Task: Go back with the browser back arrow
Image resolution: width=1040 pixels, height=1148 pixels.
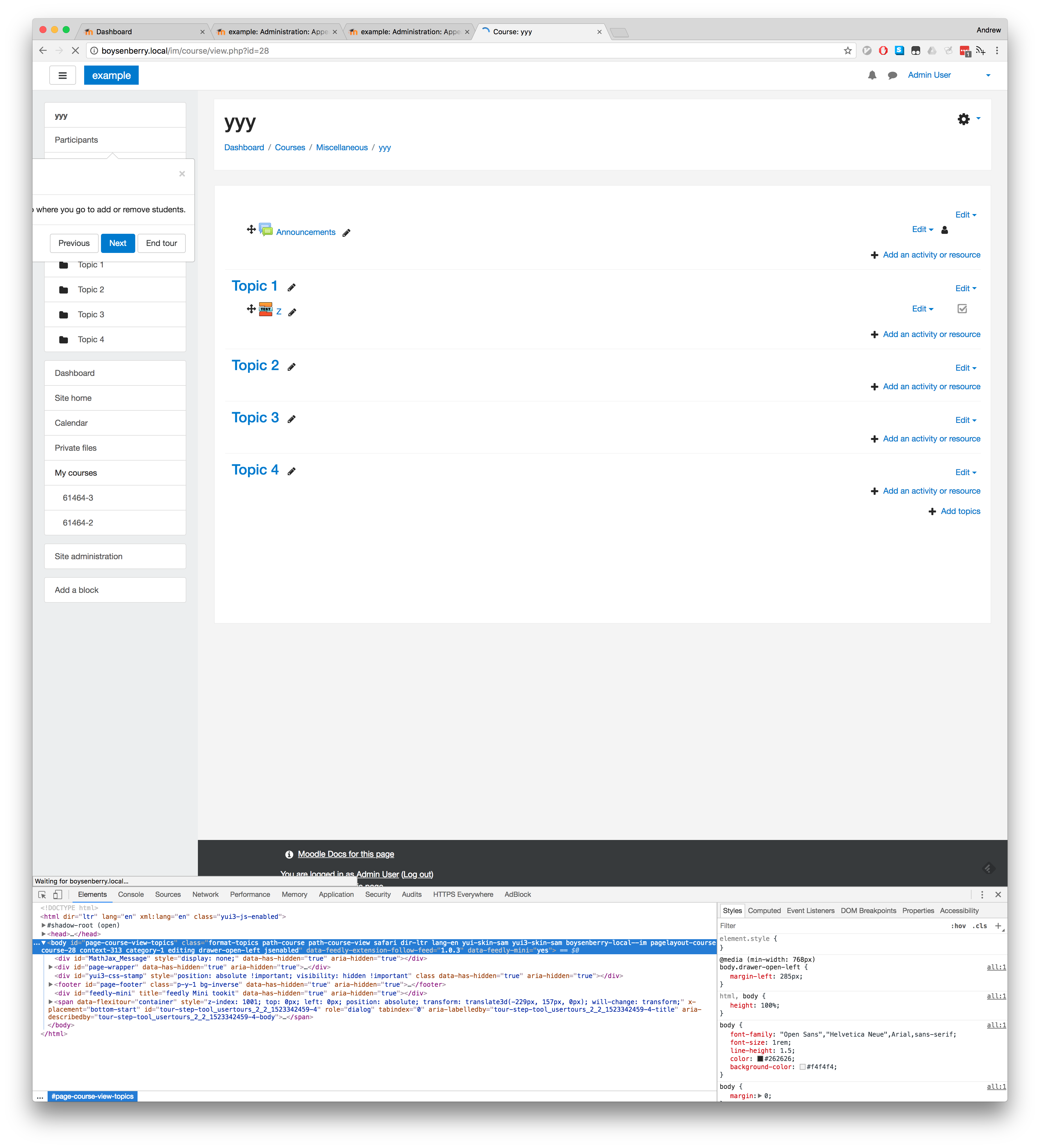Action: point(43,51)
